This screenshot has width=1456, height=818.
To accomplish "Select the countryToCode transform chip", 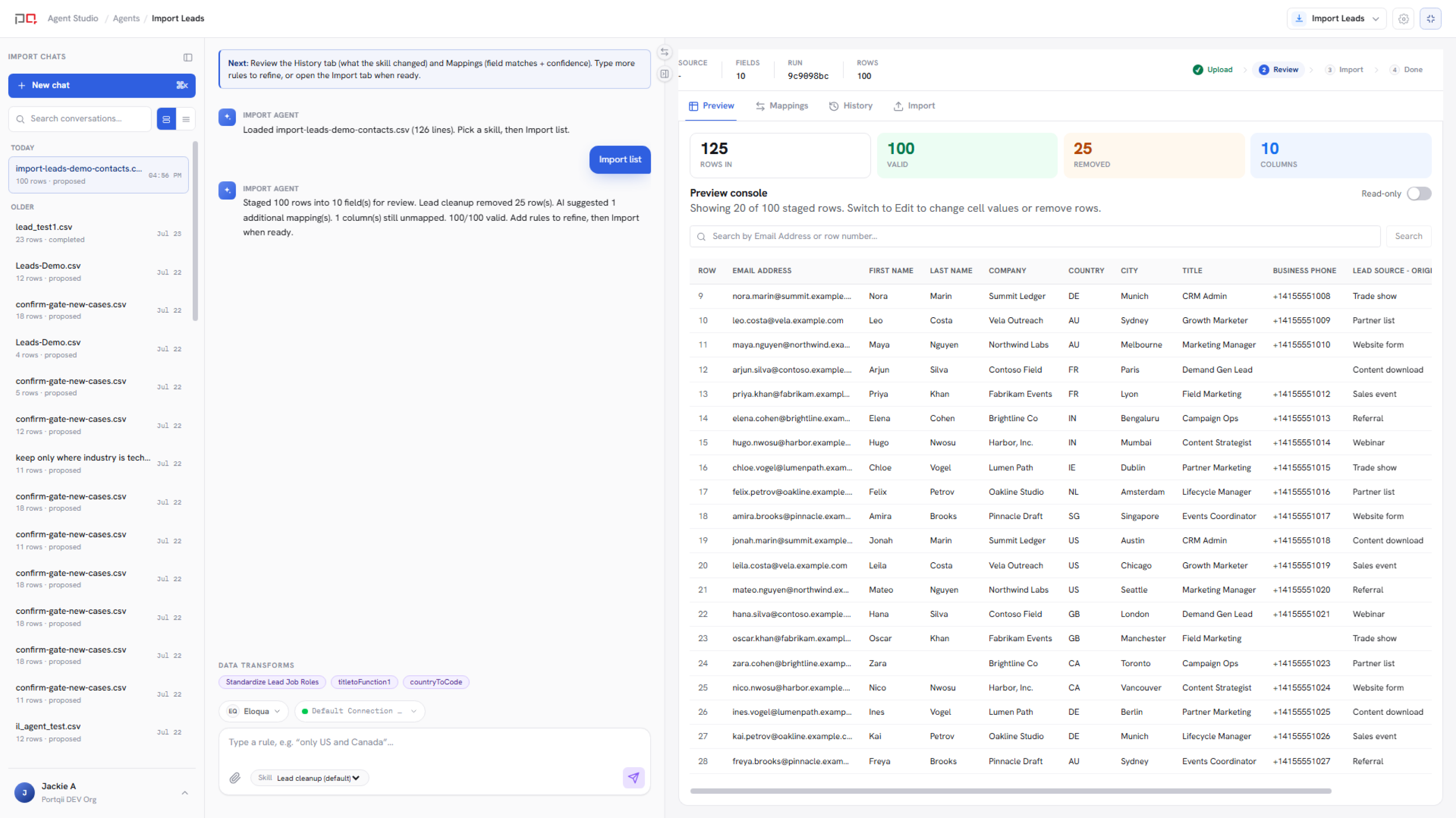I will click(436, 682).
